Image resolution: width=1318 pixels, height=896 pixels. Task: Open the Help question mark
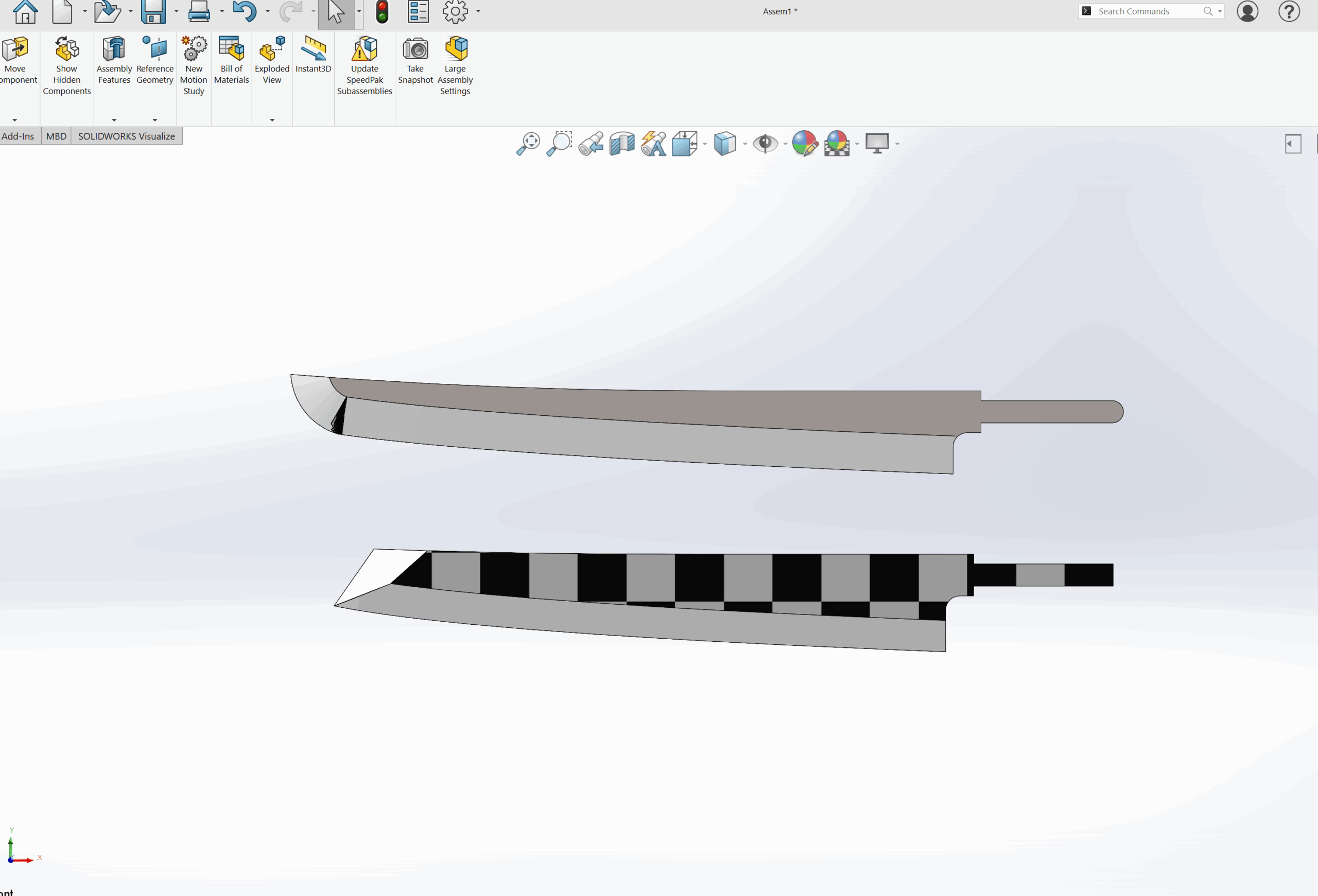pyautogui.click(x=1289, y=11)
